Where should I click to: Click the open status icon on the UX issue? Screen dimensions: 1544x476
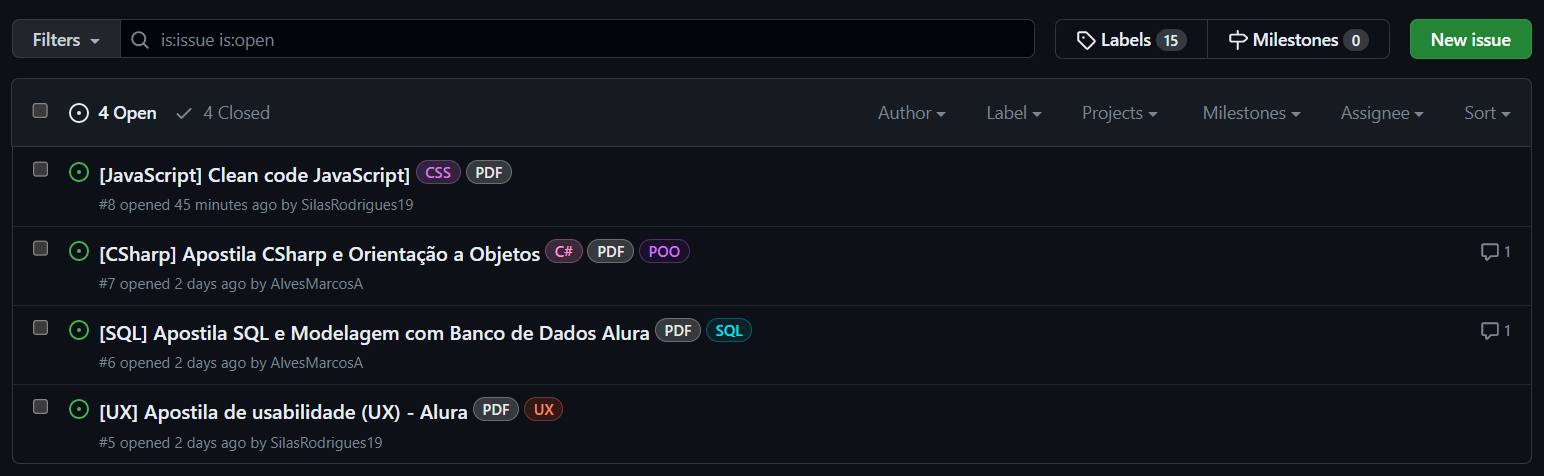[x=79, y=409]
